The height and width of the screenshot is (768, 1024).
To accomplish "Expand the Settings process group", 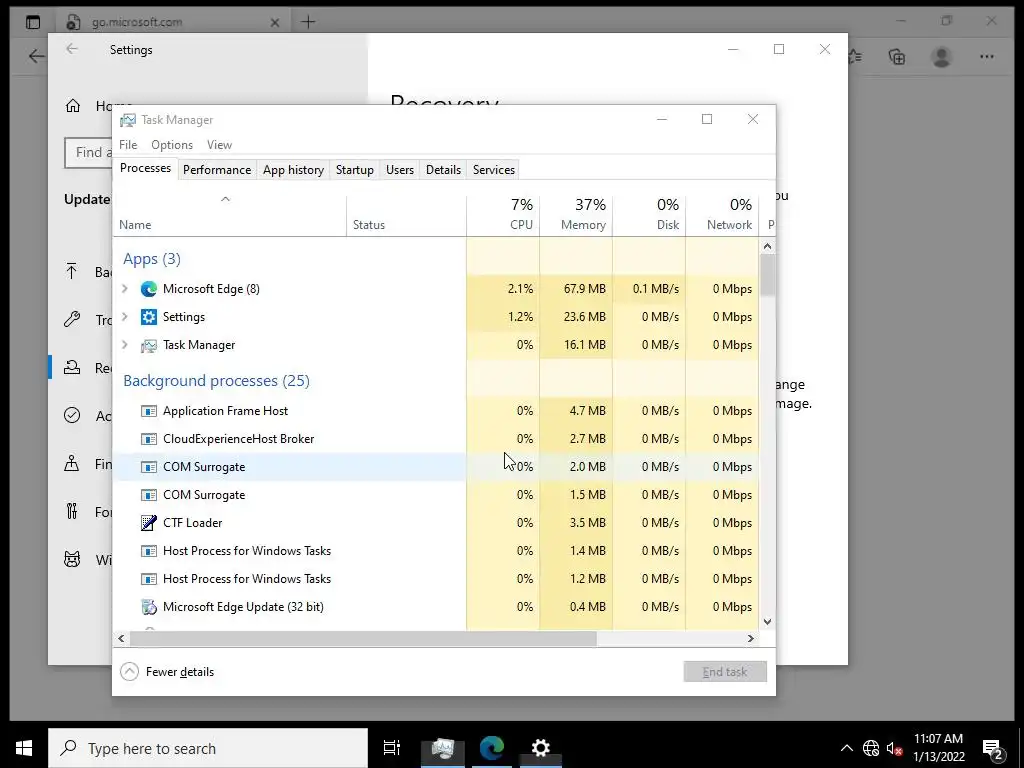I will [x=125, y=317].
